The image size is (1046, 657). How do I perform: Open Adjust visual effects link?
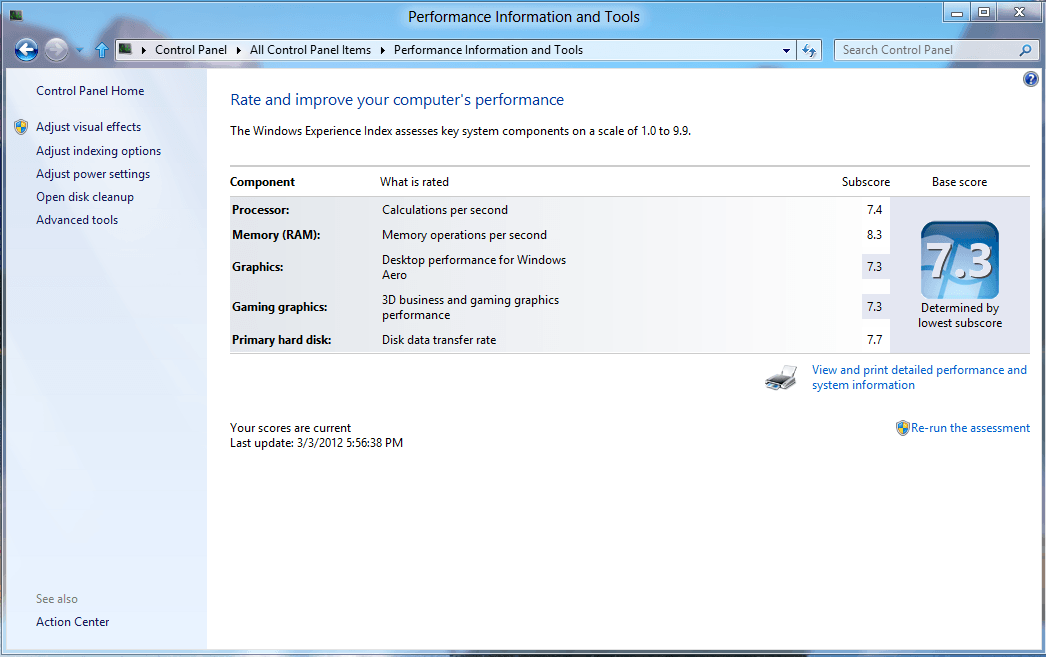pos(89,127)
